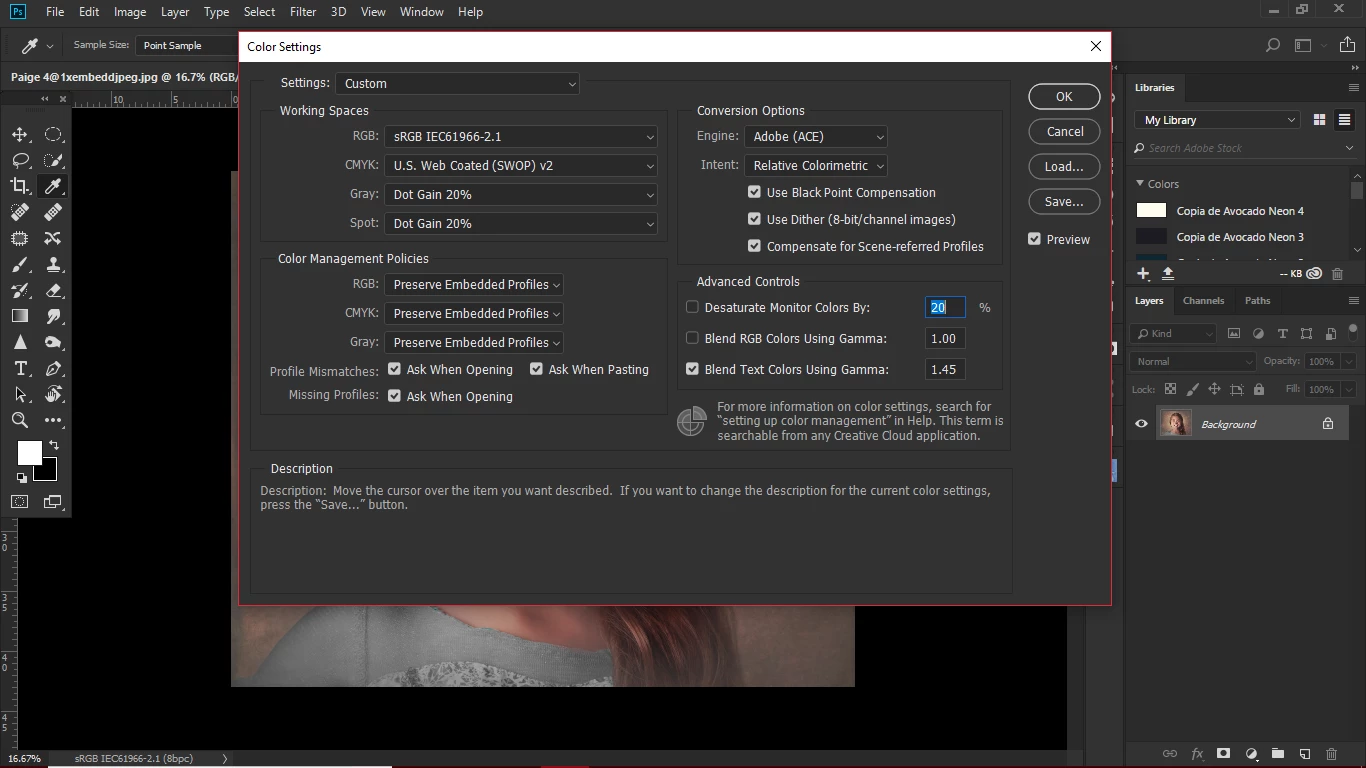
Task: Uncheck Ask When Pasting
Action: tap(537, 369)
